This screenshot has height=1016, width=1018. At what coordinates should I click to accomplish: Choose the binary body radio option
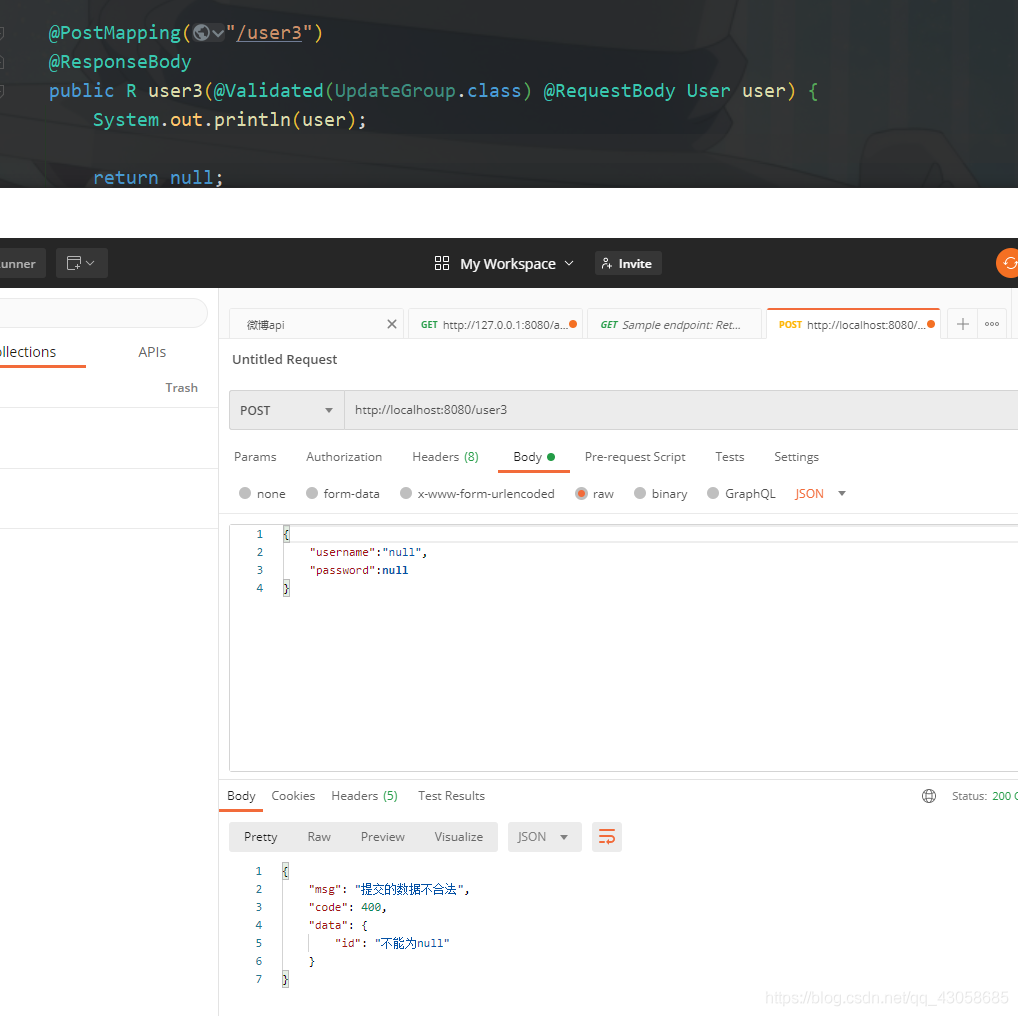pyautogui.click(x=641, y=493)
